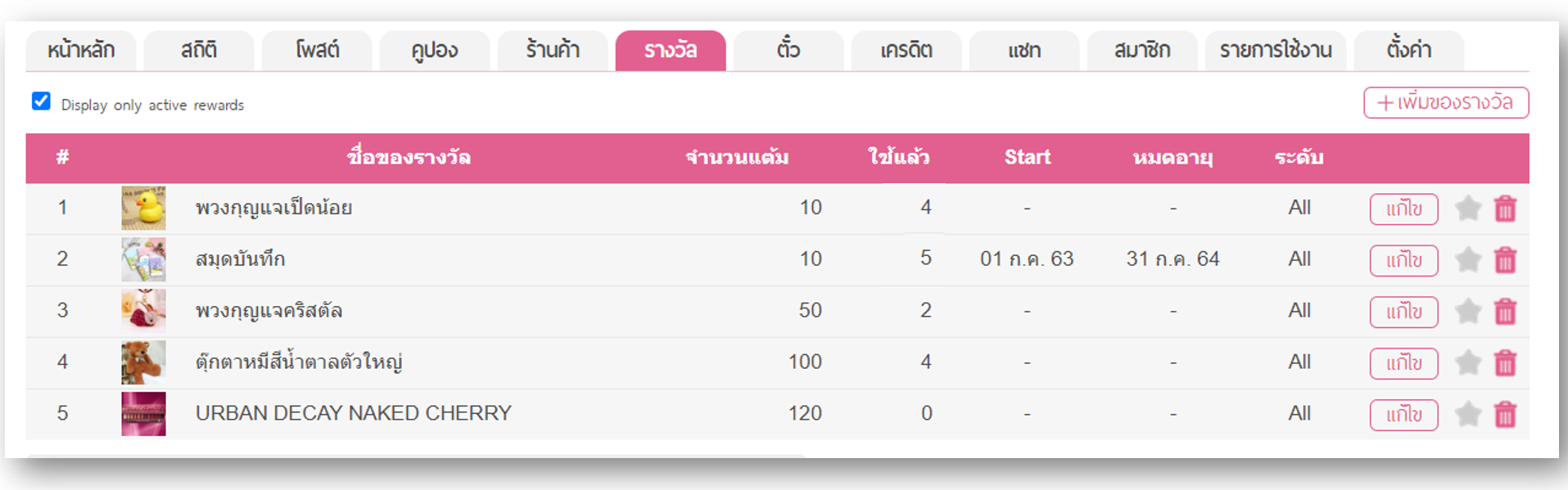Image resolution: width=1568 pixels, height=490 pixels.
Task: Select the เครดิต tab
Action: (906, 51)
